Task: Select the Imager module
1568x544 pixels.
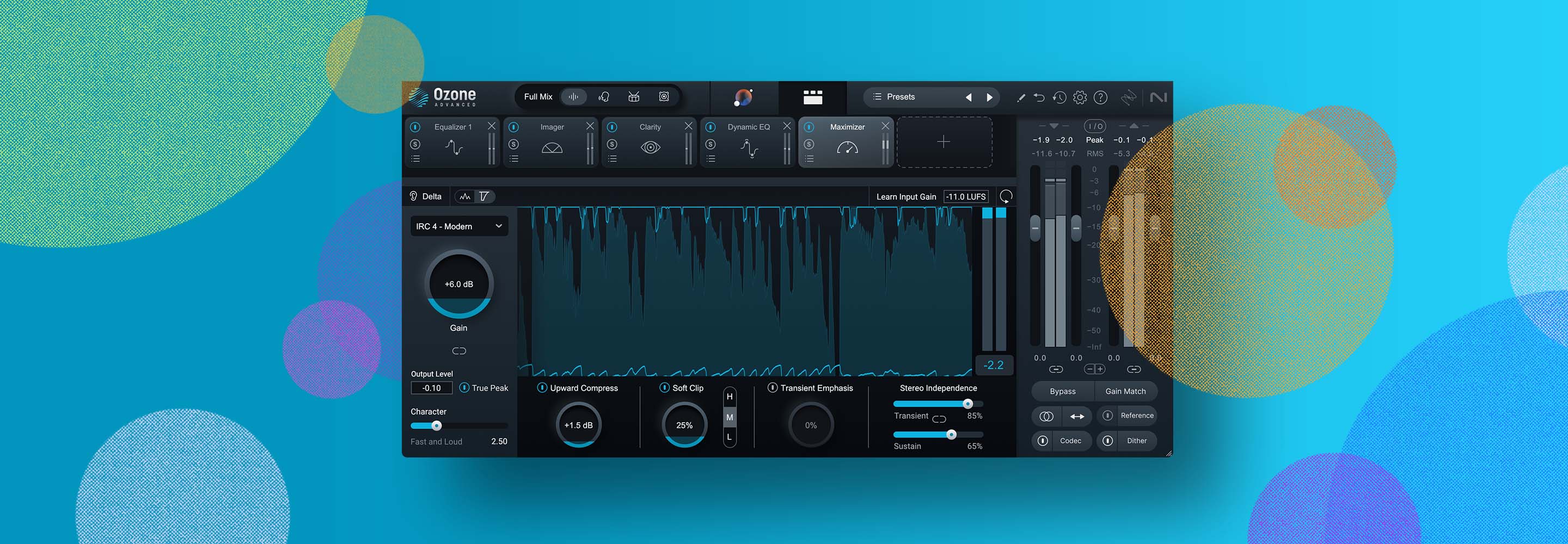Action: pos(552,142)
